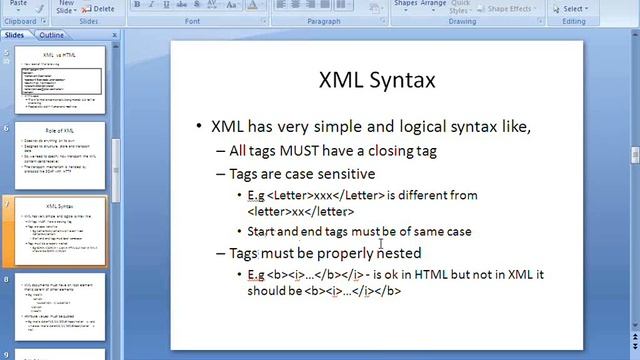Click 'should be <b><i>...</i></b>' line
The image size is (640, 360).
(x=324, y=291)
